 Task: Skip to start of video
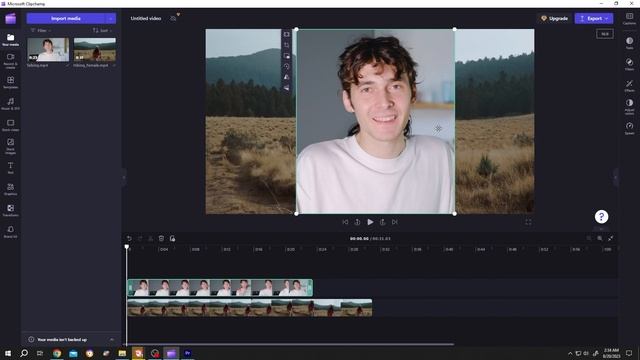tap(345, 222)
